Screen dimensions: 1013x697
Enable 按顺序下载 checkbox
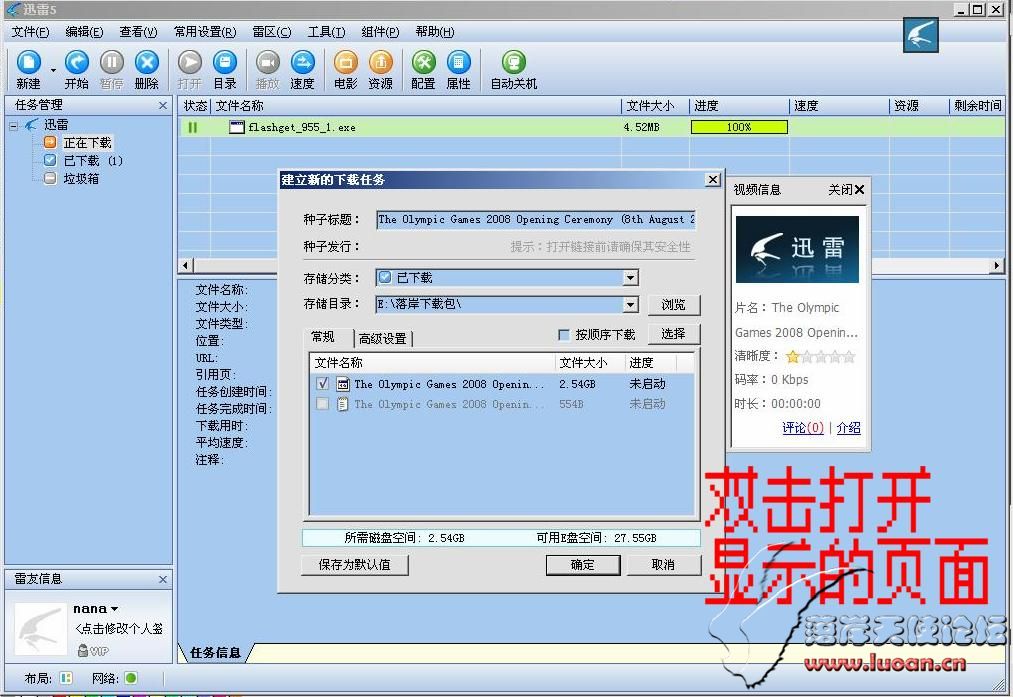coord(563,335)
